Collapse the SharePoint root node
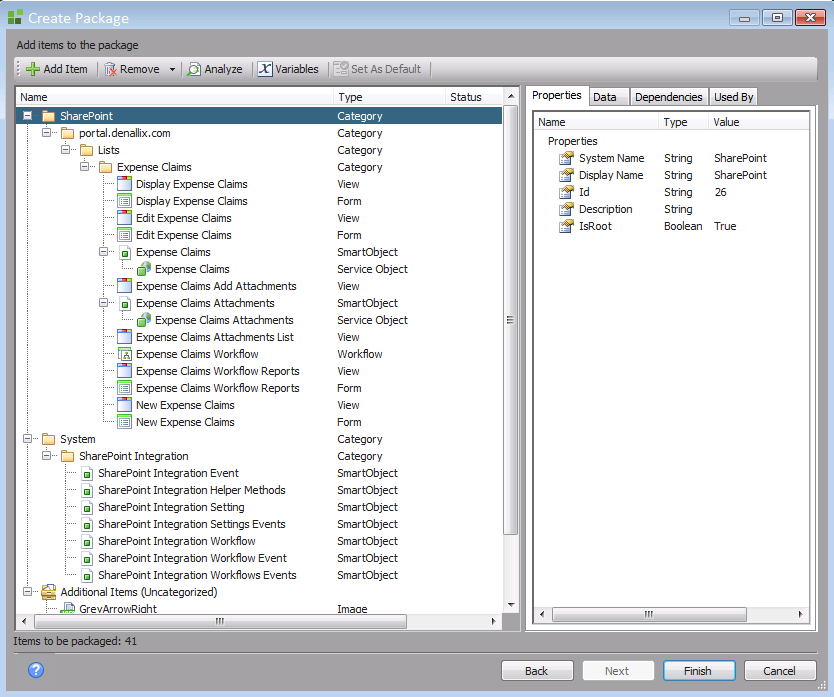The width and height of the screenshot is (834, 697). click(x=28, y=116)
